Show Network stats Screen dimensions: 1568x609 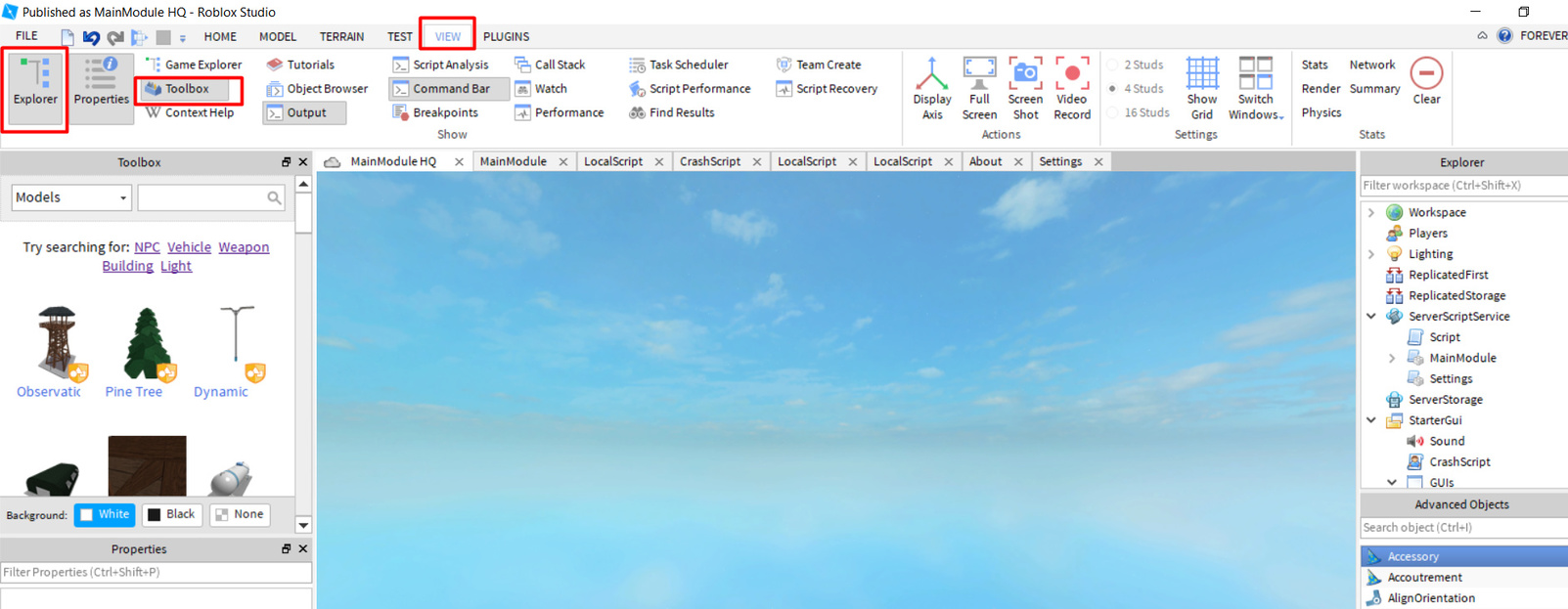[x=1372, y=65]
